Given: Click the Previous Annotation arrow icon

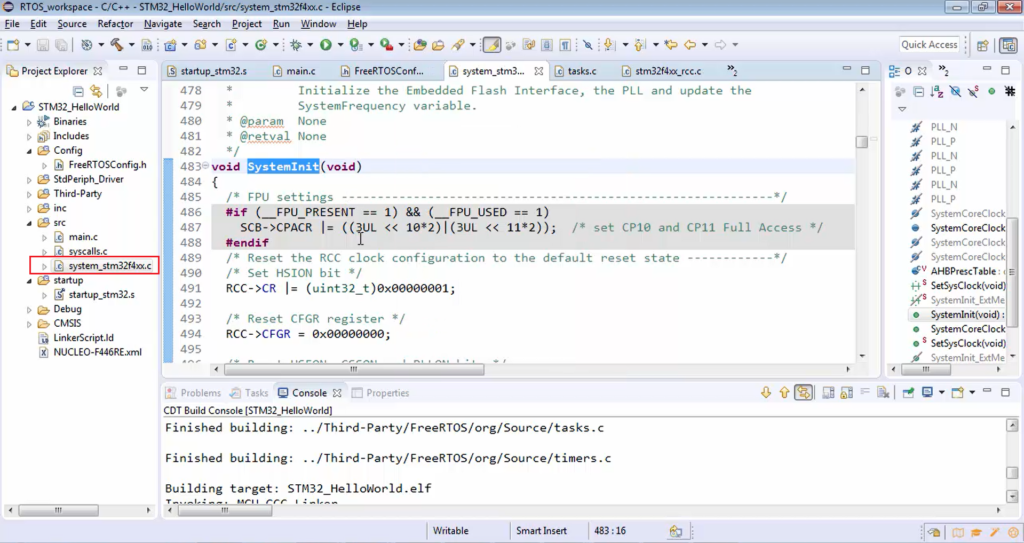Looking at the screenshot, I should (x=639, y=44).
